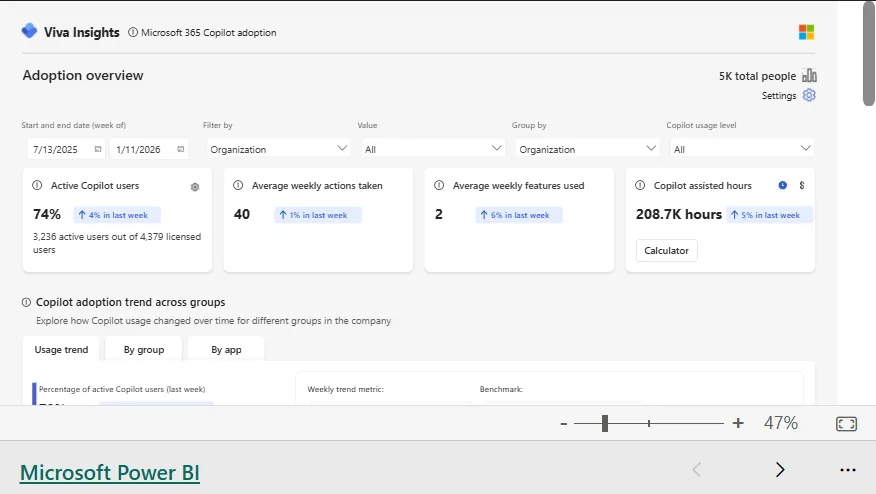Click the Benchmark label
This screenshot has width=876, height=494.
point(501,389)
